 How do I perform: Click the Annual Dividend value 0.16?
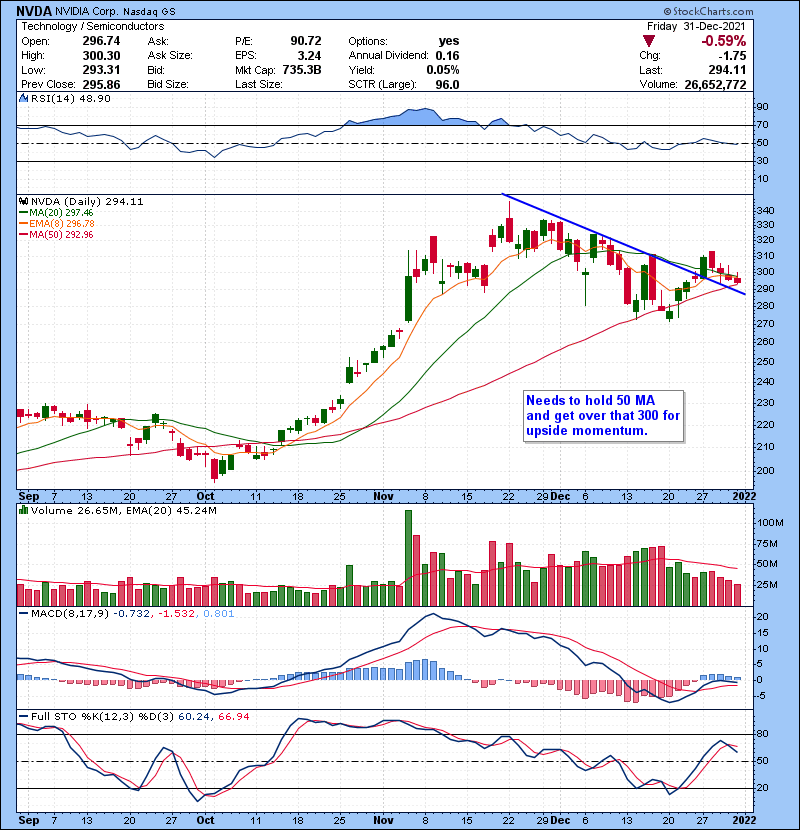[x=447, y=56]
